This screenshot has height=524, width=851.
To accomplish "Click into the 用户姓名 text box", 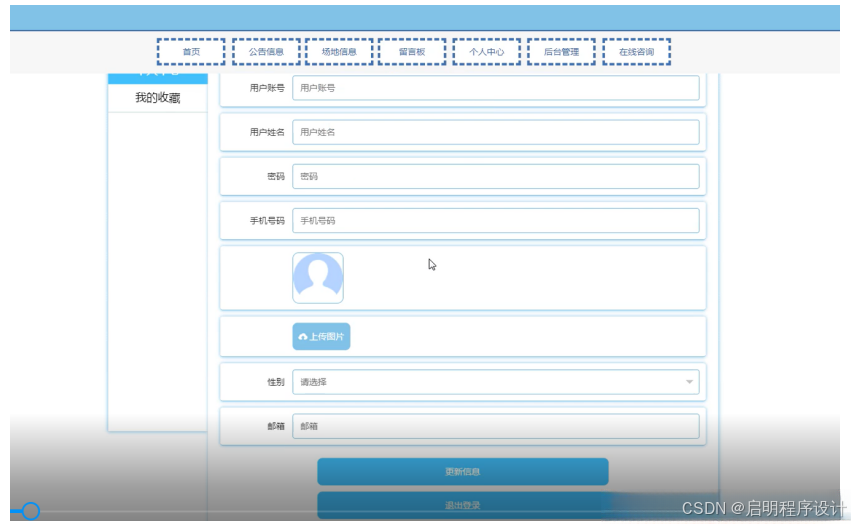I will [x=496, y=132].
